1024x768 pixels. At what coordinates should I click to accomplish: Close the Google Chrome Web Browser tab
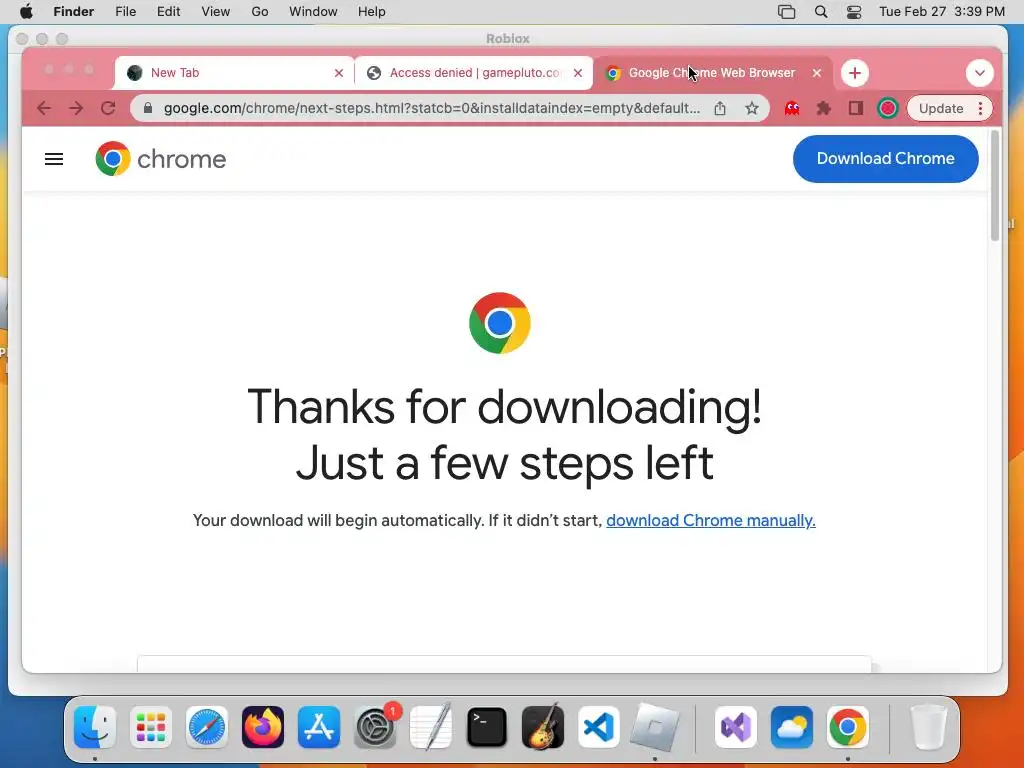(x=817, y=73)
